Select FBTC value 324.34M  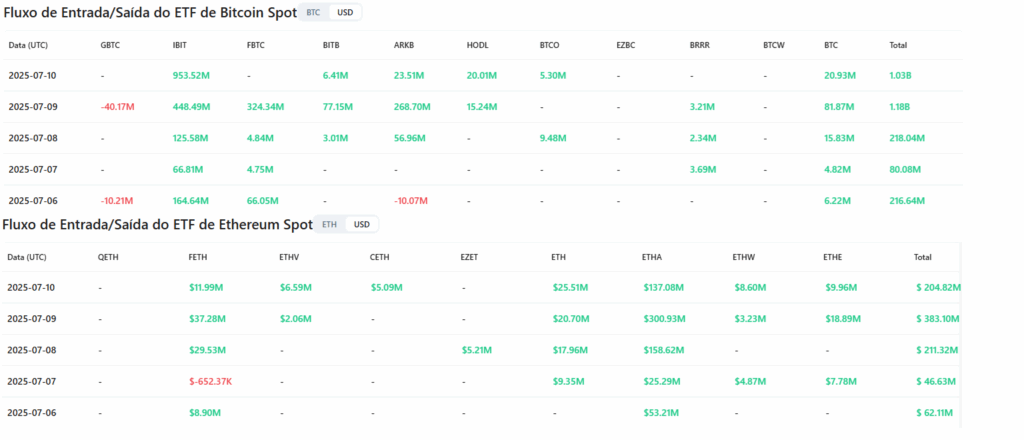(265, 107)
